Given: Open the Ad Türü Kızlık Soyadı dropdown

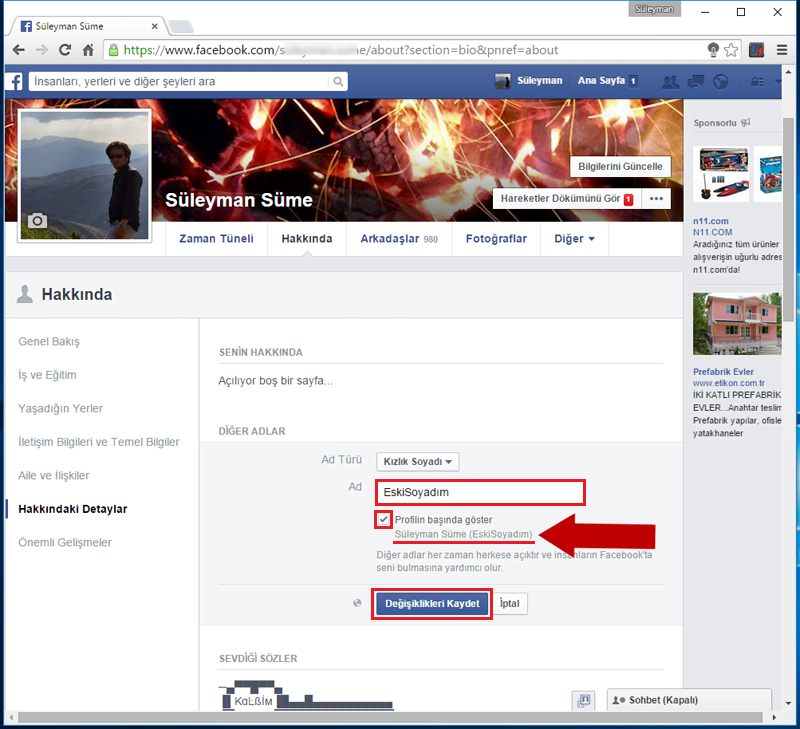Looking at the screenshot, I should point(417,462).
